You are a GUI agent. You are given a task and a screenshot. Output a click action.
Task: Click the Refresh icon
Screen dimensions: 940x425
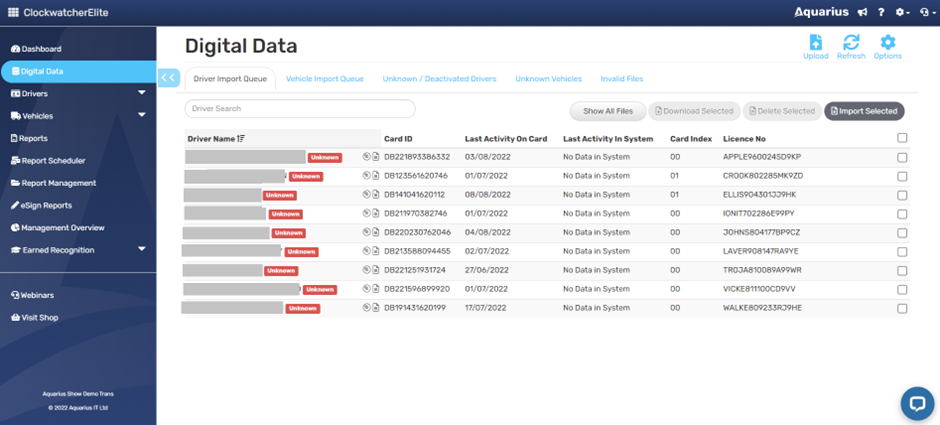pos(851,43)
